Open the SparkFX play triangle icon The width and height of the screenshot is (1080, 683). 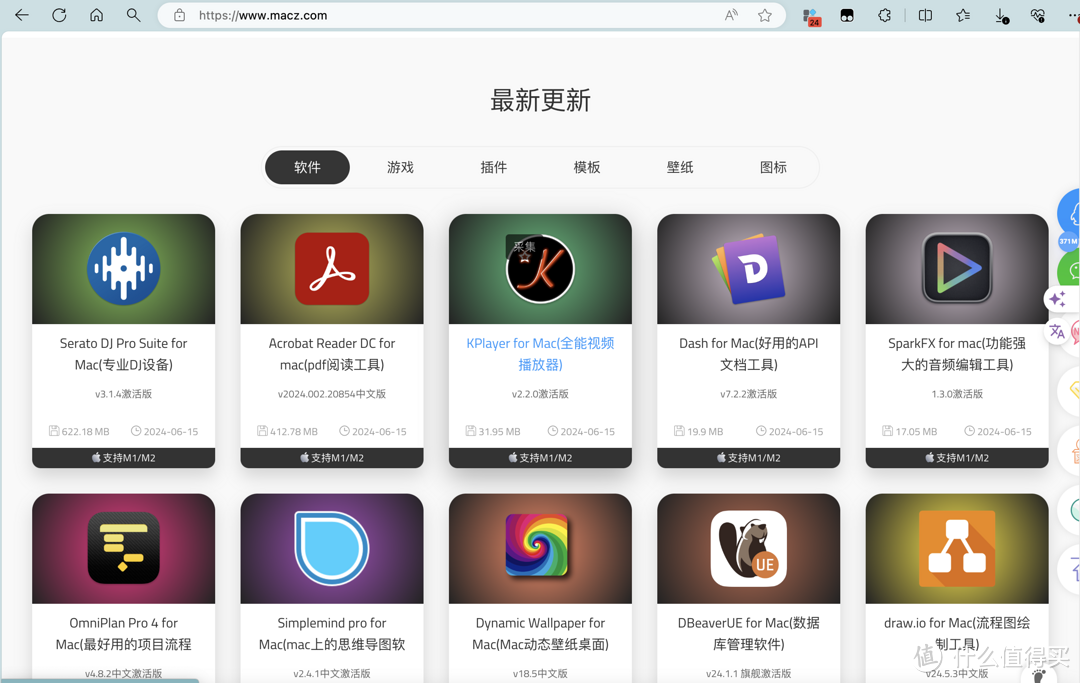[957, 269]
